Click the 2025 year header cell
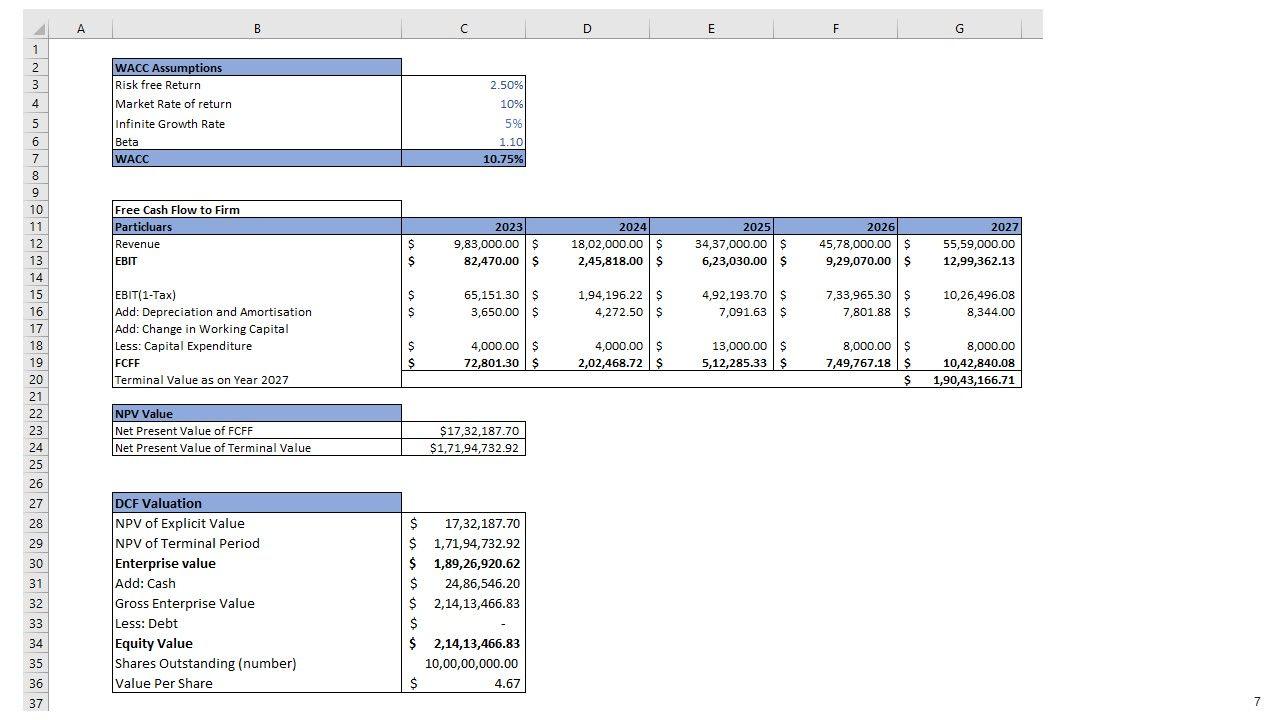 pyautogui.click(x=711, y=227)
